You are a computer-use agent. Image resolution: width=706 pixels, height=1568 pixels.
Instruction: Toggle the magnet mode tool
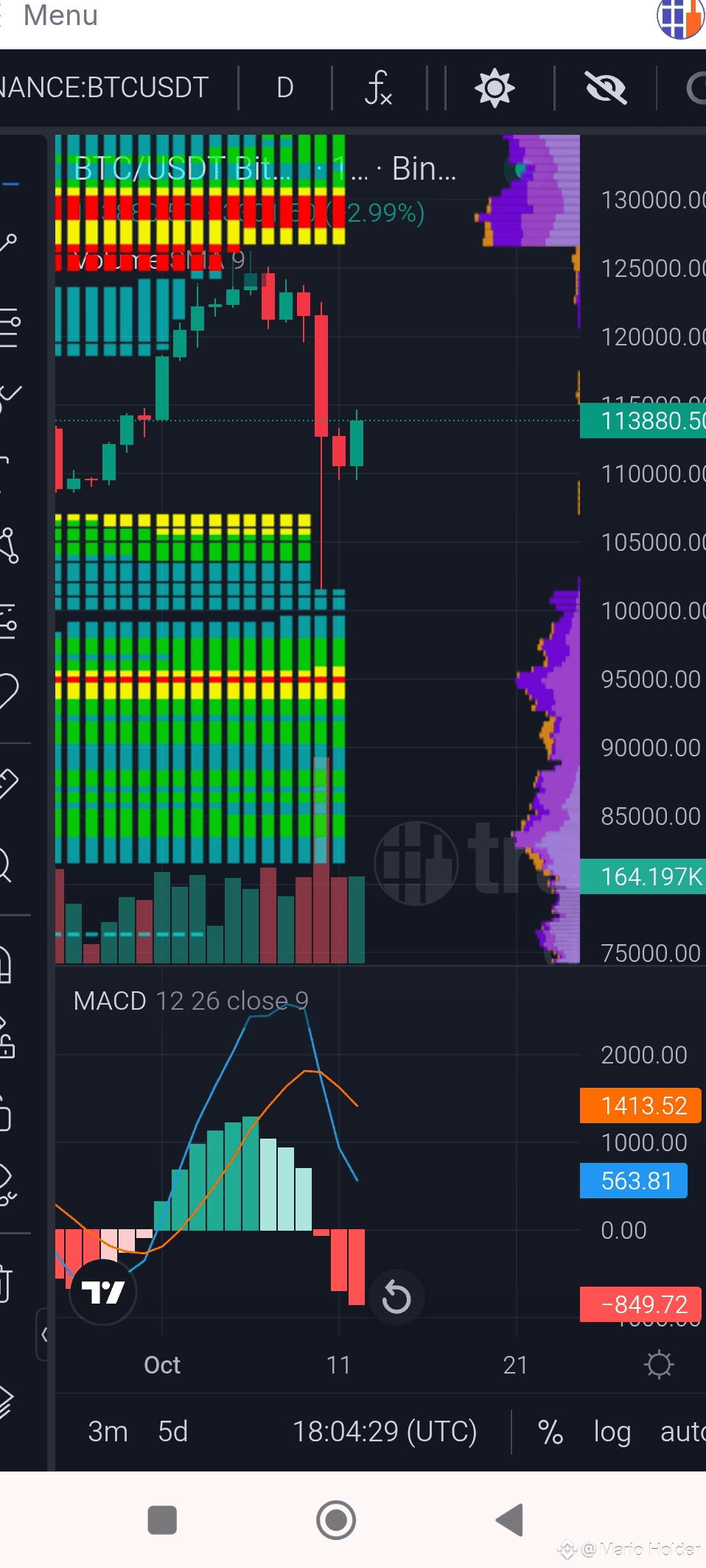coord(6,964)
